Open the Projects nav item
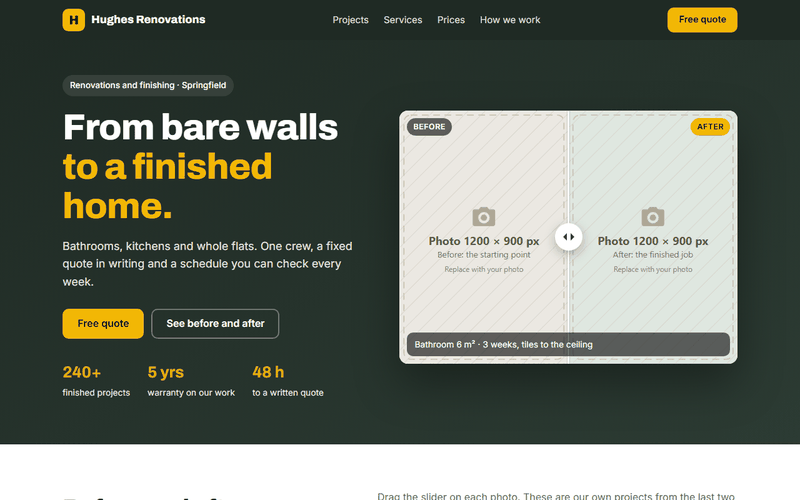Screen dimensions: 800x500 click(351, 20)
